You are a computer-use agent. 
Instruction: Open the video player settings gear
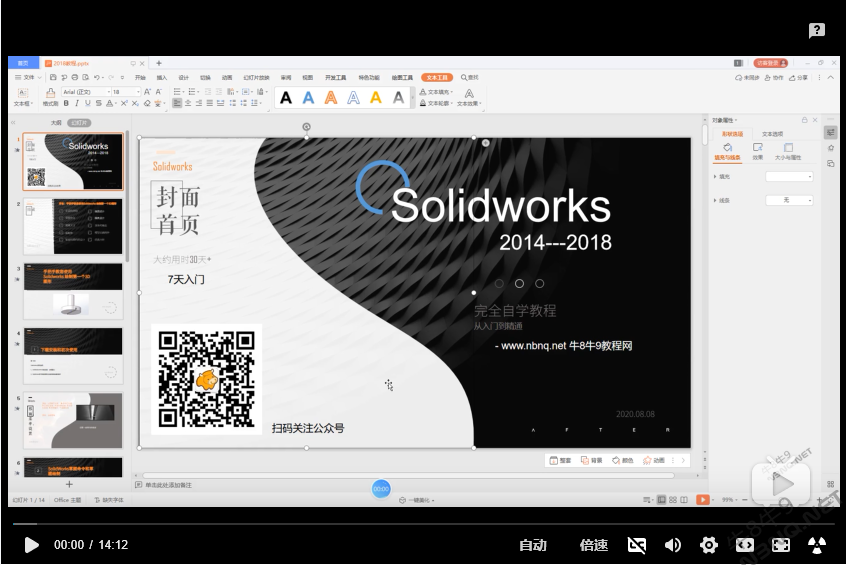click(708, 545)
